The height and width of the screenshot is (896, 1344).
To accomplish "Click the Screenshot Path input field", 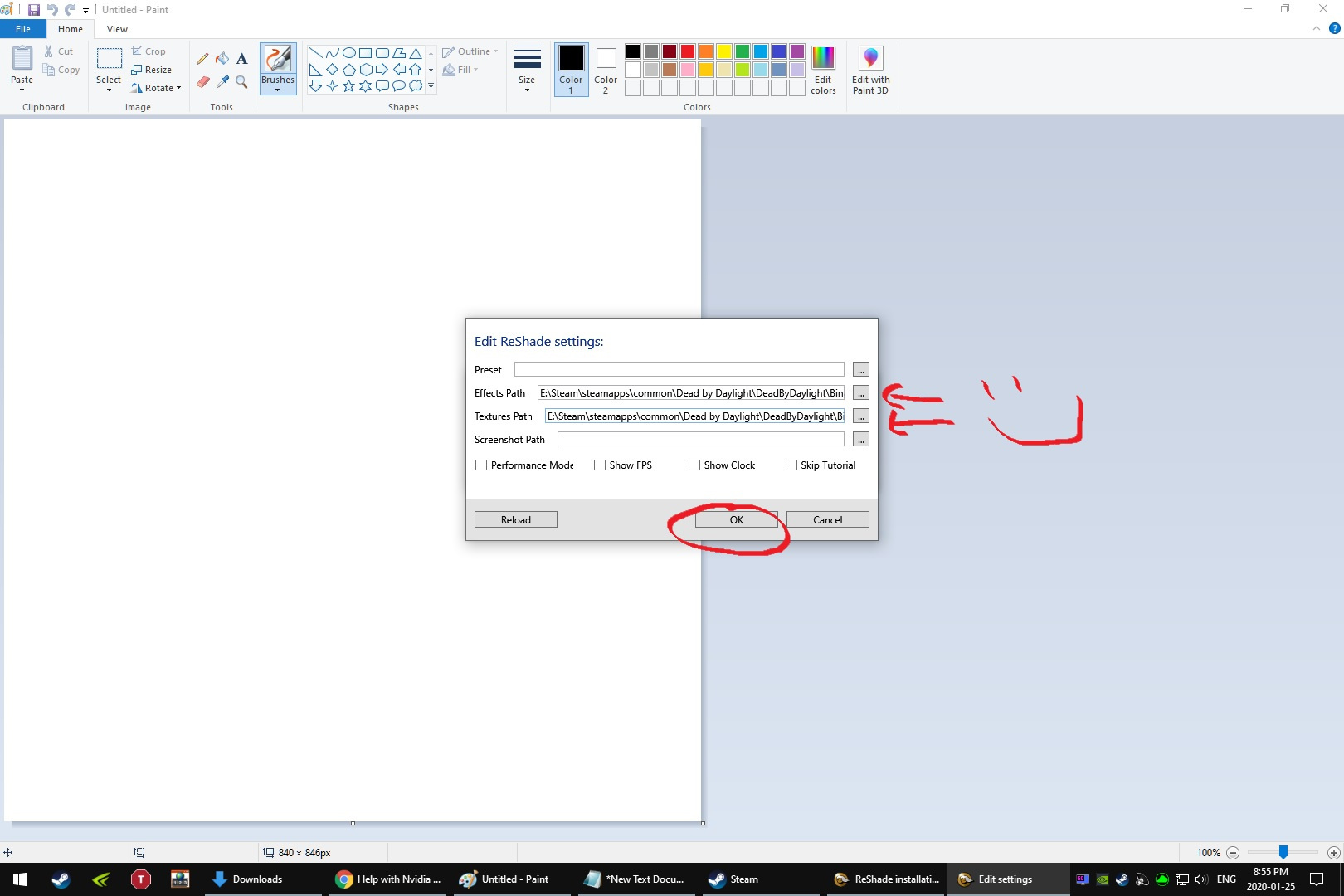I will pos(701,439).
